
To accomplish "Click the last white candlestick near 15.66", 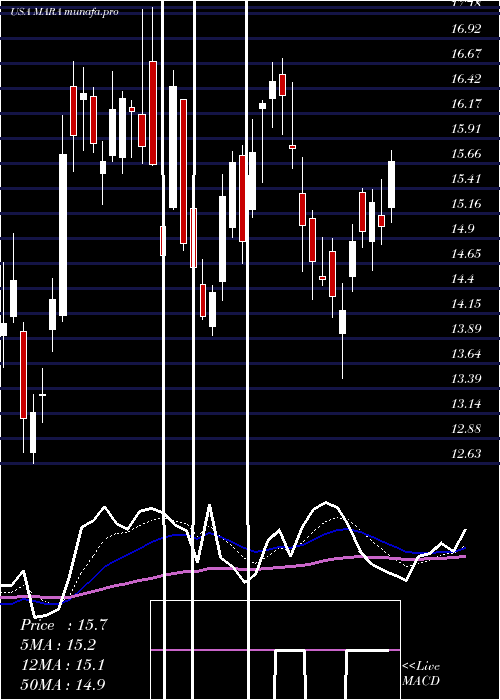I will [392, 184].
